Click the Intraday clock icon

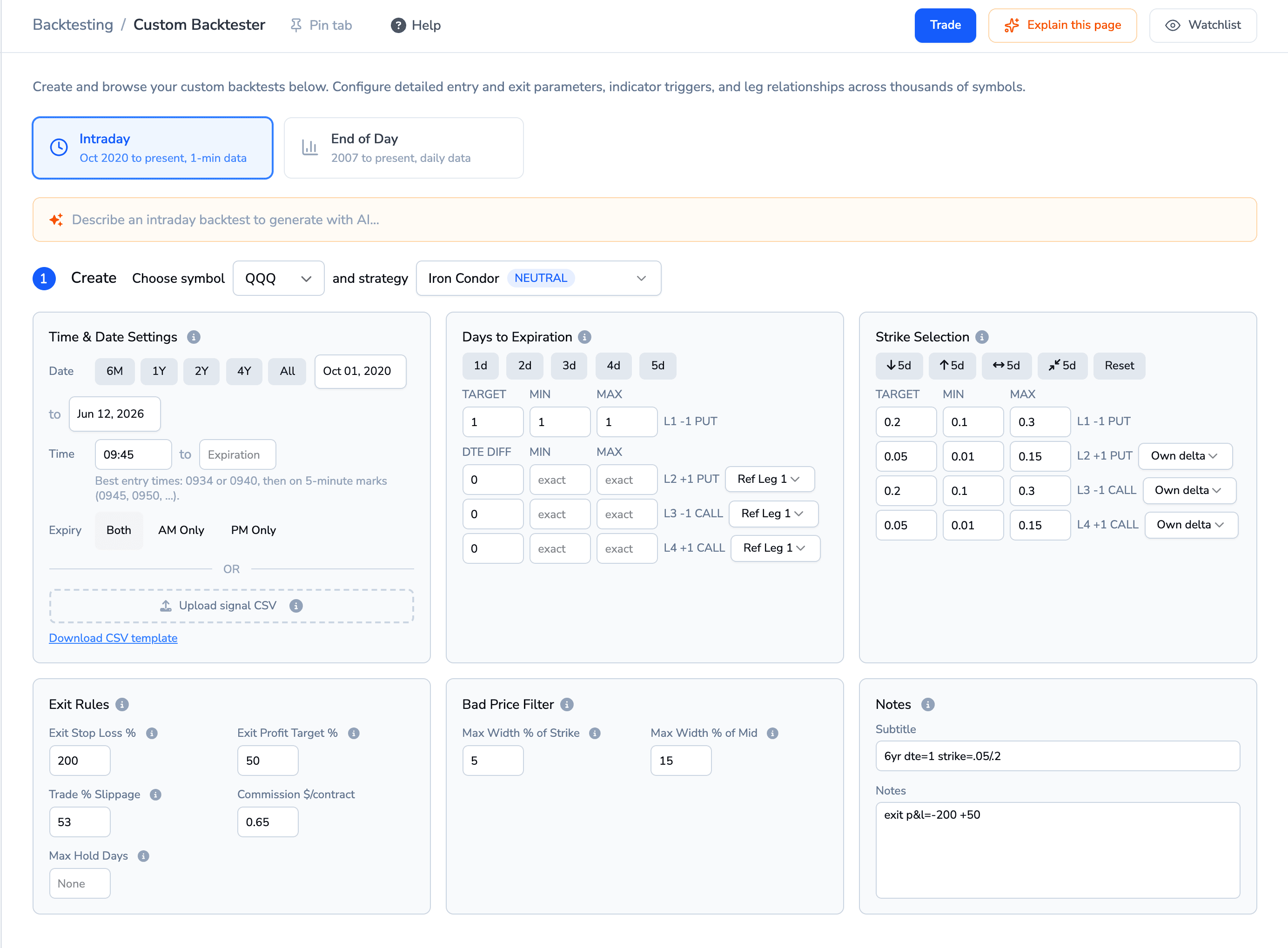pyautogui.click(x=59, y=147)
